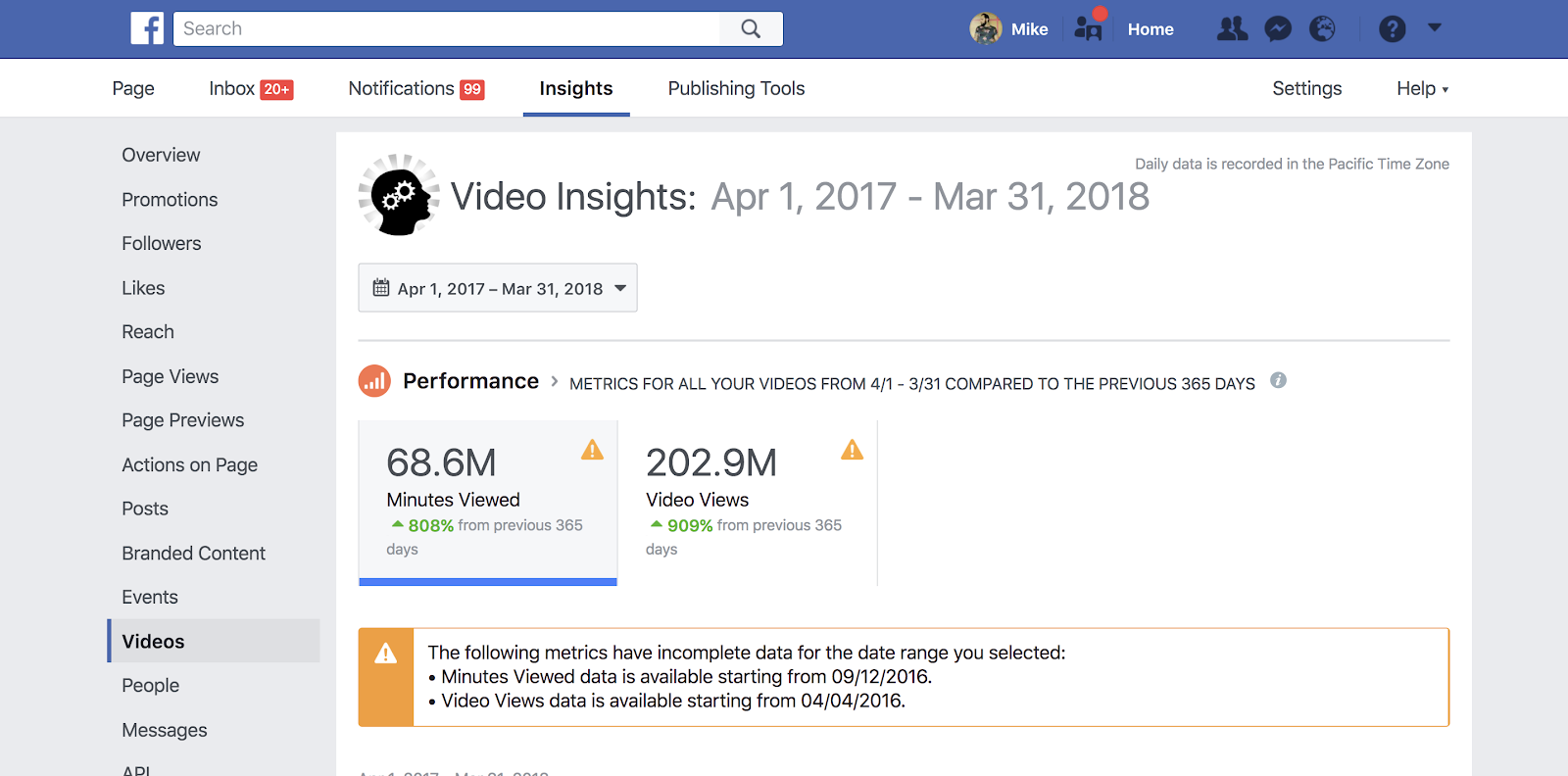Open Likes in the sidebar

coord(143,288)
